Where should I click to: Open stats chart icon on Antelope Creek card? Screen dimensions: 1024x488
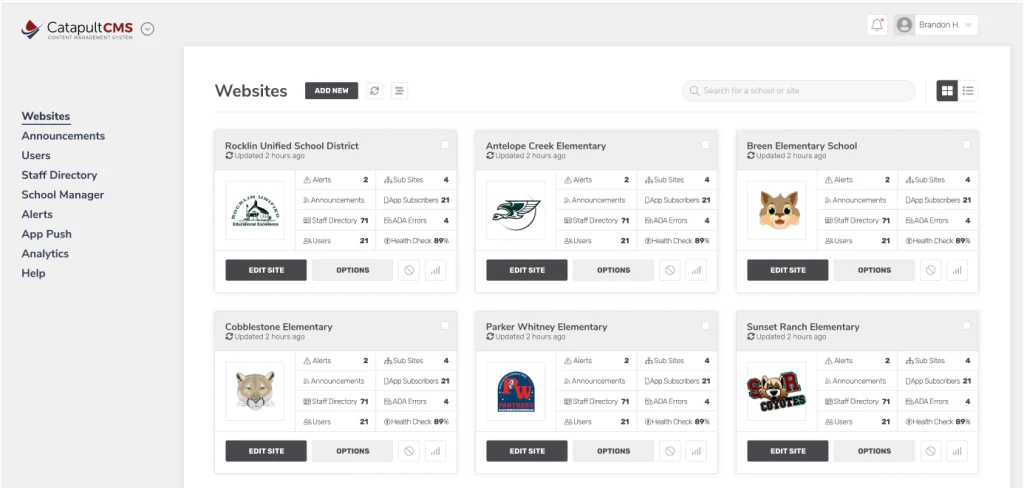pos(696,270)
